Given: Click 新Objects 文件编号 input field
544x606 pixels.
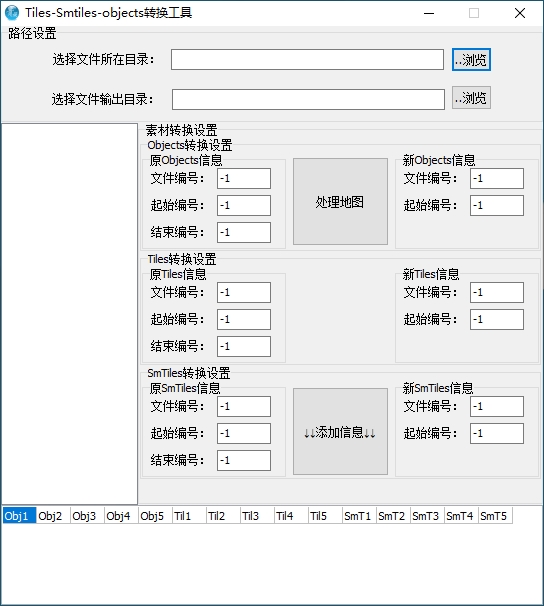Looking at the screenshot, I should click(x=497, y=178).
